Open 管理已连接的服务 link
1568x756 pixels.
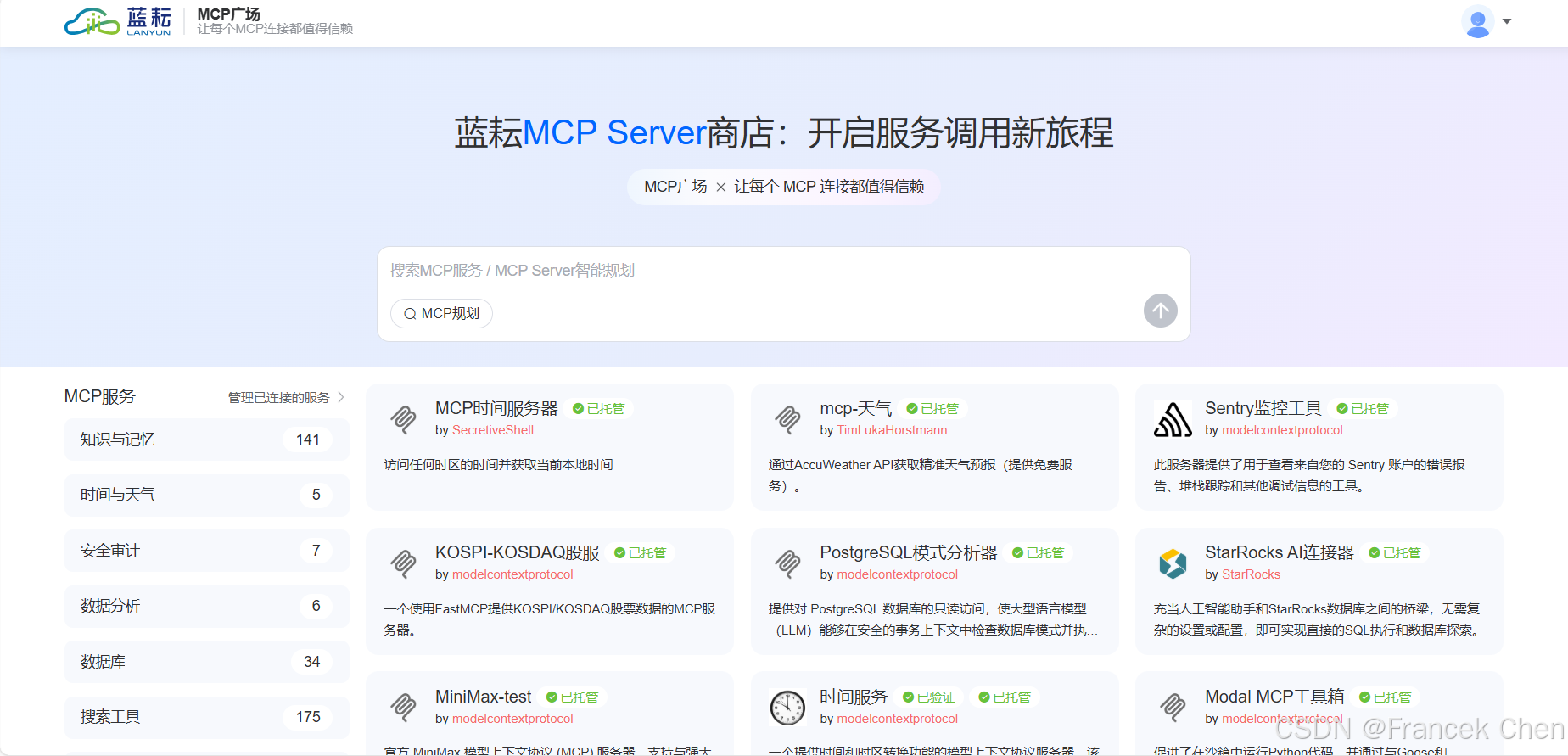pyautogui.click(x=278, y=398)
